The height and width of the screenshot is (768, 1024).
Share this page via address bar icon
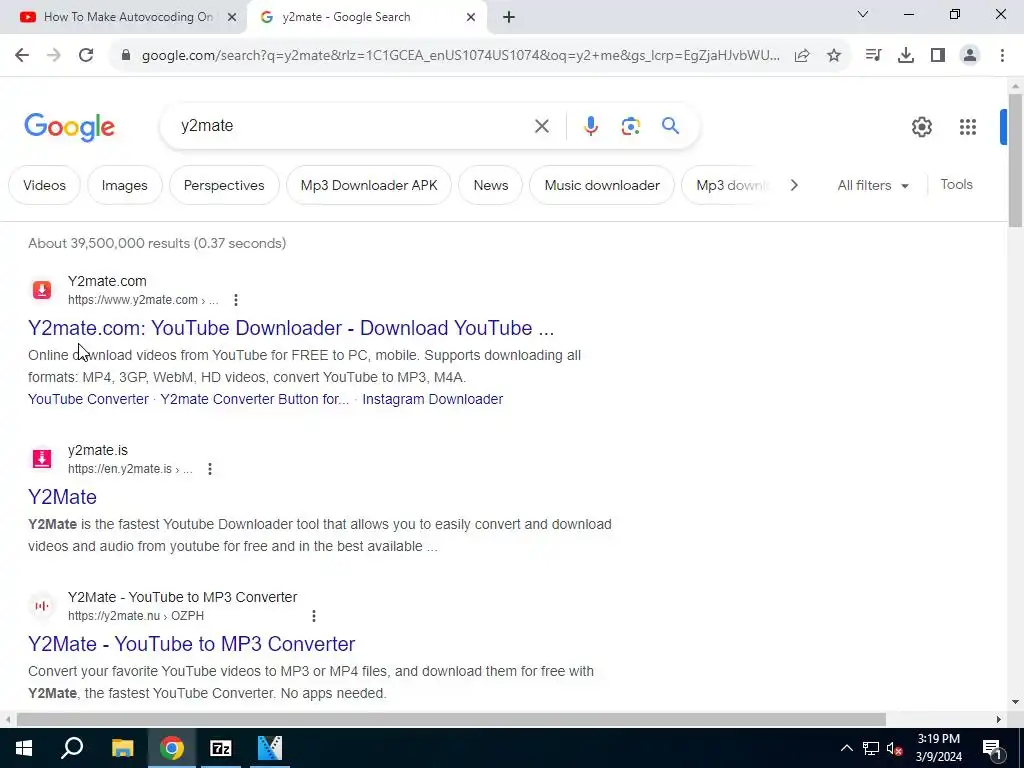click(802, 56)
